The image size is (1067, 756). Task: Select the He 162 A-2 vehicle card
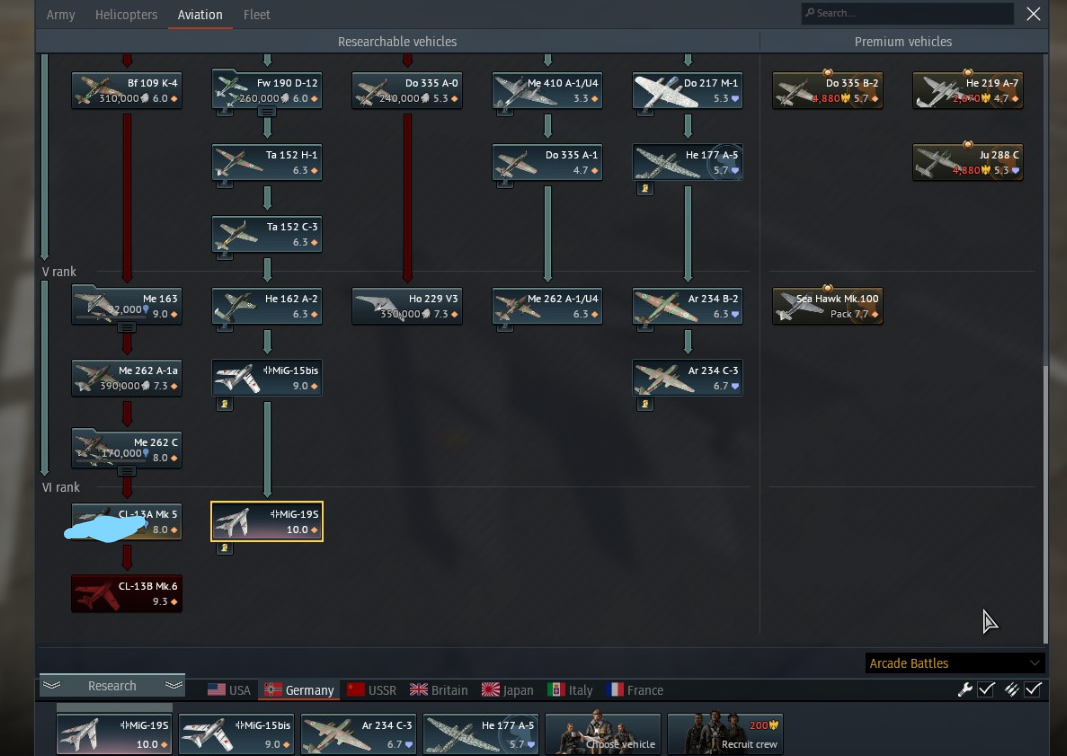pos(267,306)
